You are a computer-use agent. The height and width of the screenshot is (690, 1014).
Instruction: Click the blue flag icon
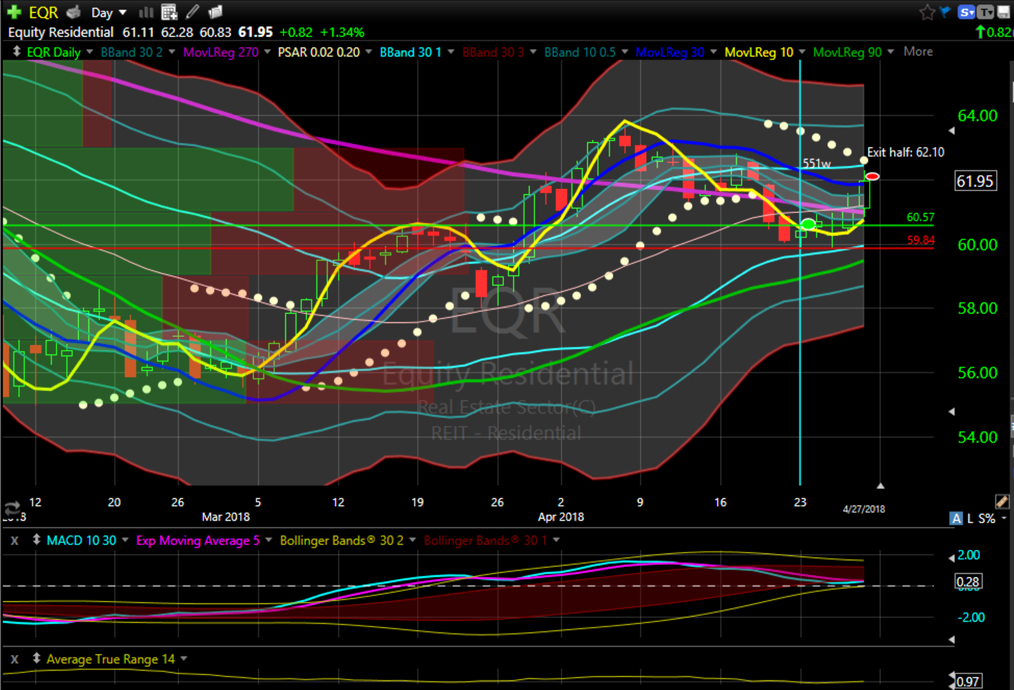pyautogui.click(x=945, y=11)
